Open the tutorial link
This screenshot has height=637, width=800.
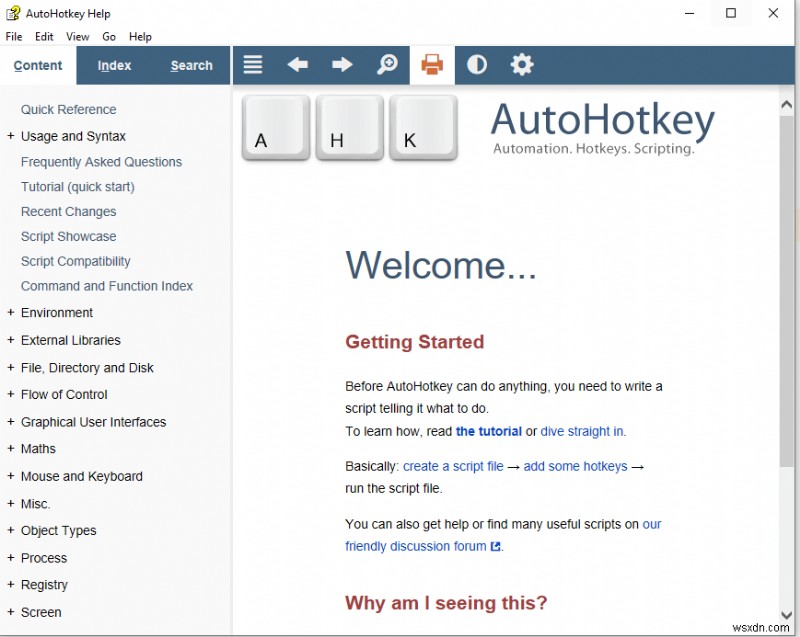point(489,431)
